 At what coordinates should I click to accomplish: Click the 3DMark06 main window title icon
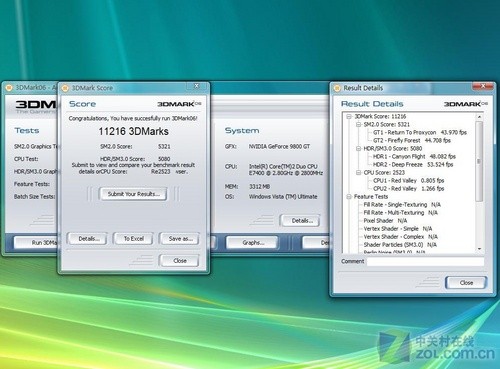tap(9, 88)
